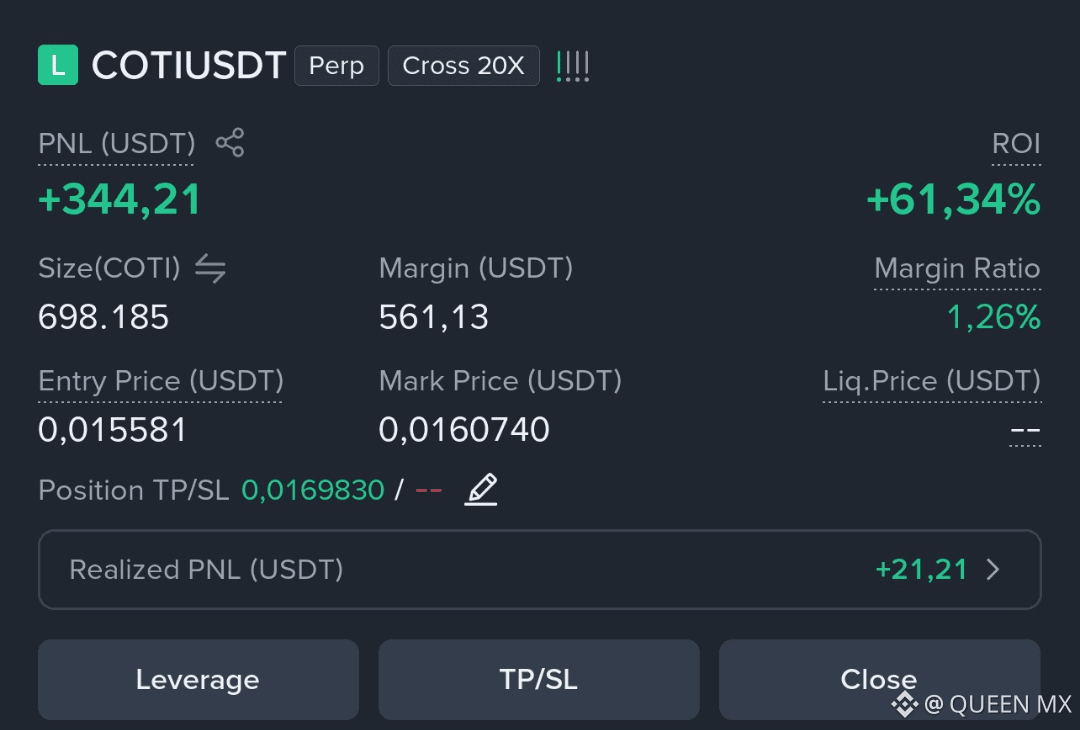Click the Liq.Price (USDT) label
The image size is (1080, 730).
(932, 381)
